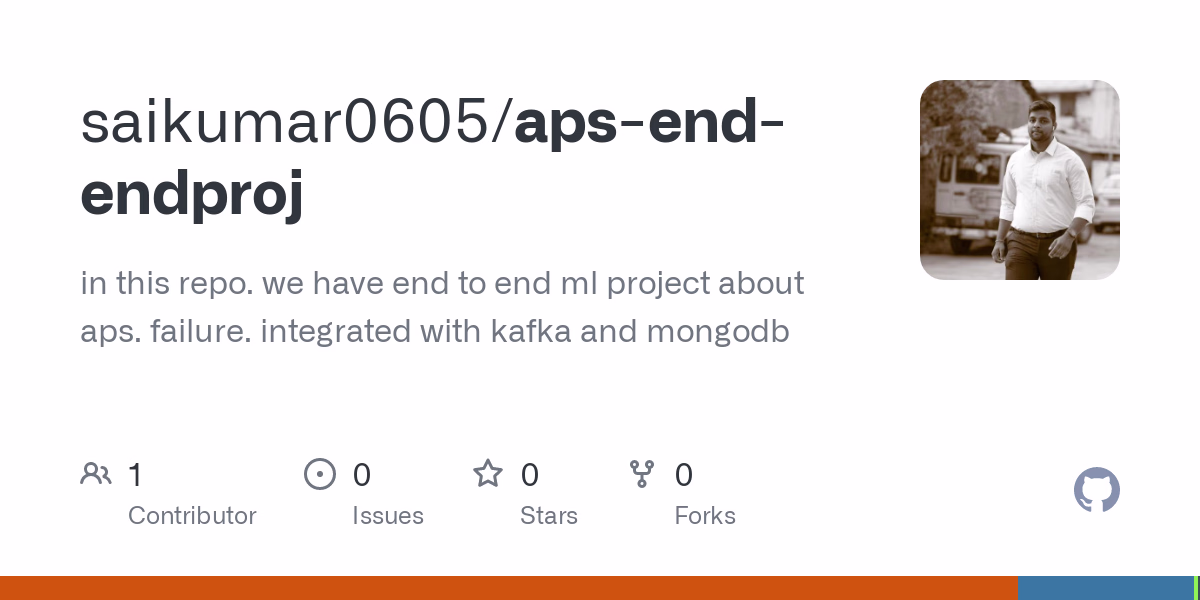
Task: Click the contributor count number 1
Action: 136,475
